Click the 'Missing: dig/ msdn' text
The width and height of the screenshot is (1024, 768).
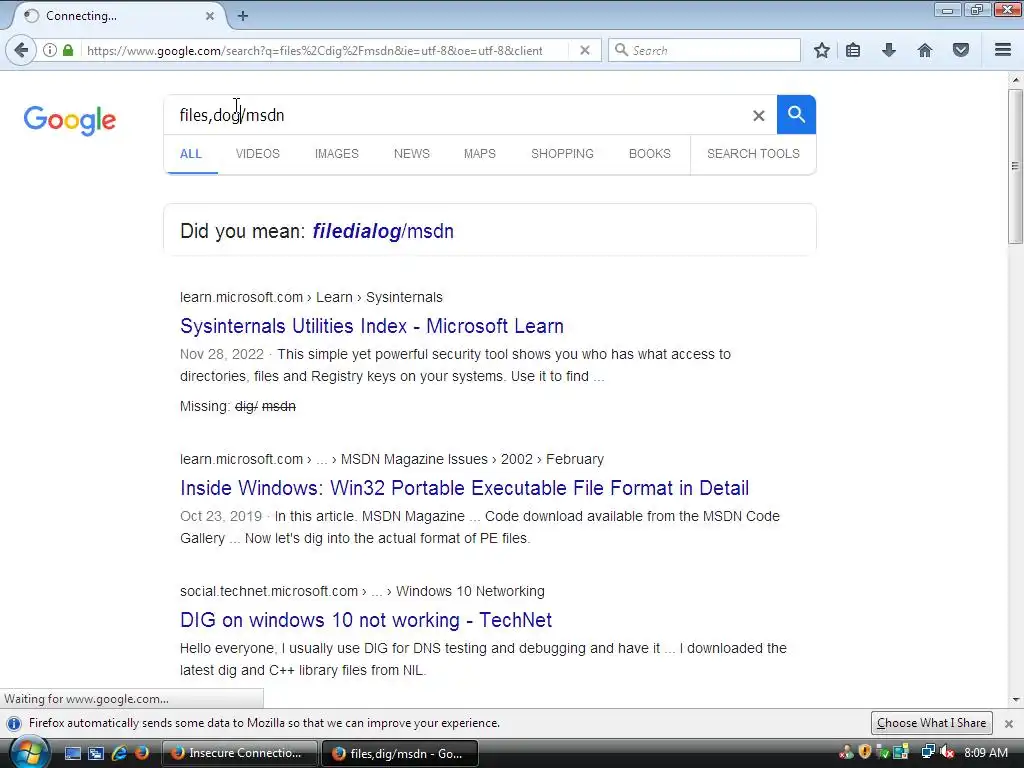pos(238,406)
